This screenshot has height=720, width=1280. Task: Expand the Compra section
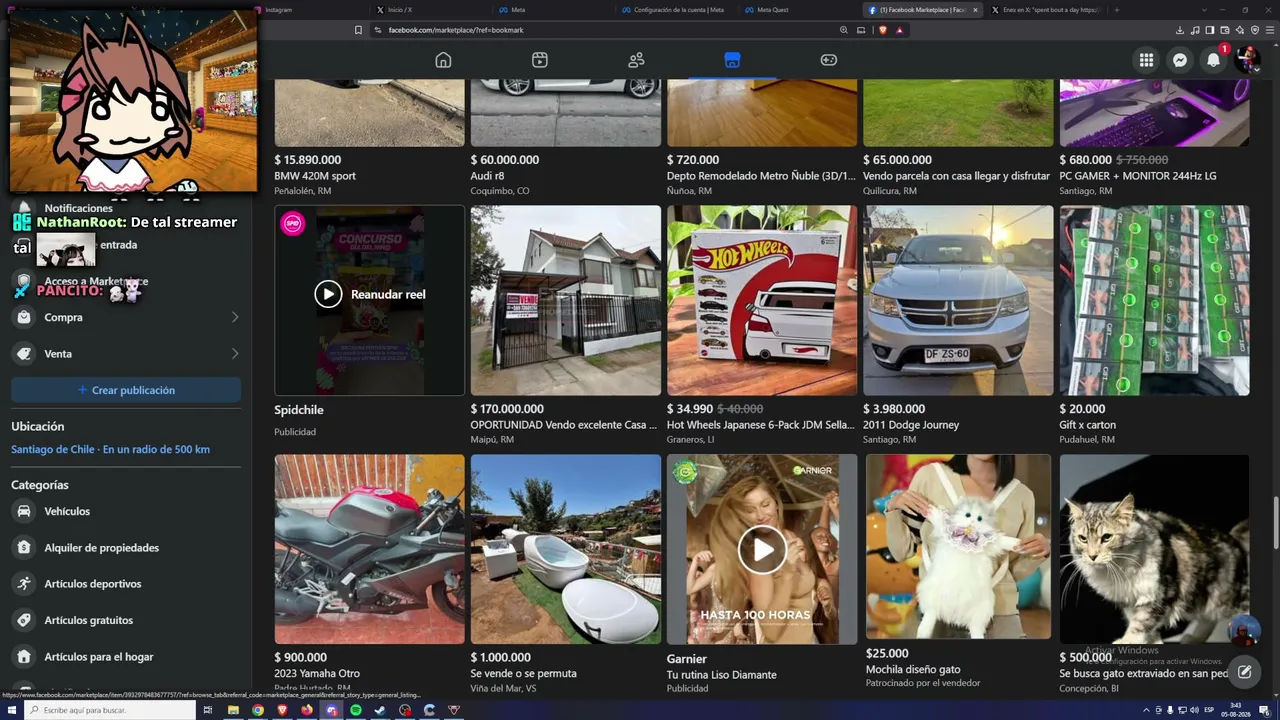pos(126,317)
